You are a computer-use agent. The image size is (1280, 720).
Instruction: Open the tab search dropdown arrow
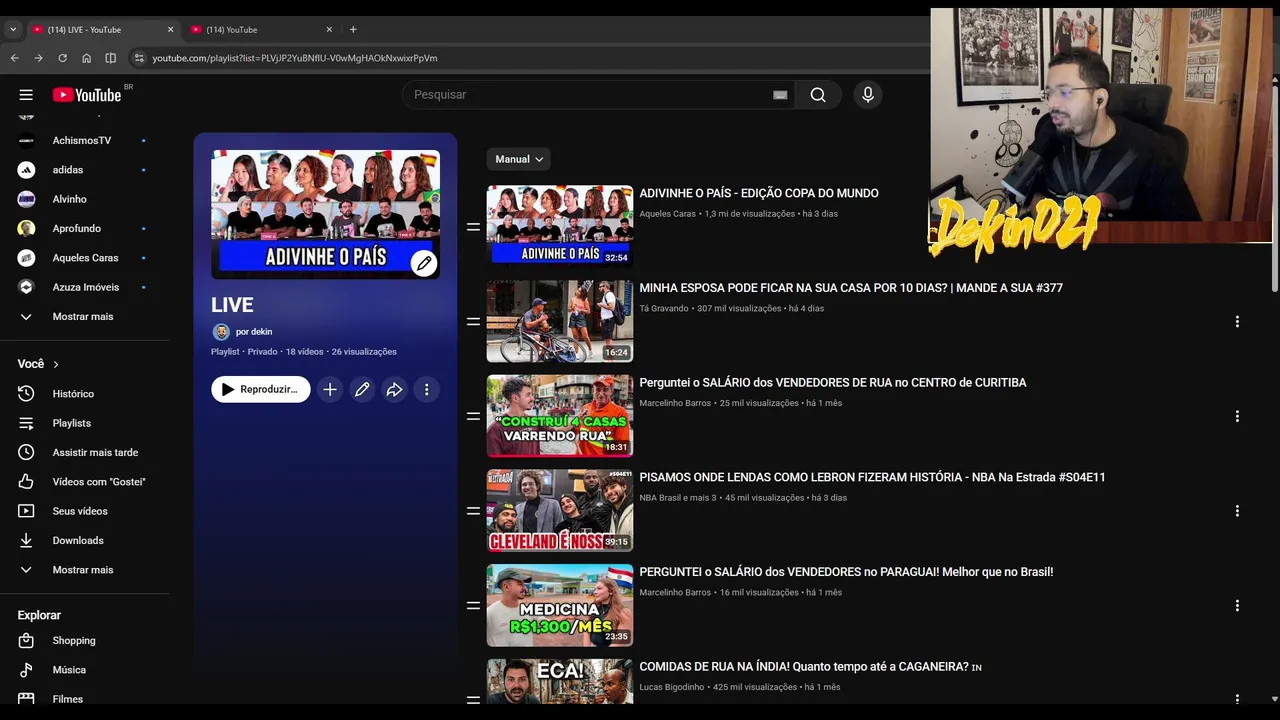[x=13, y=30]
